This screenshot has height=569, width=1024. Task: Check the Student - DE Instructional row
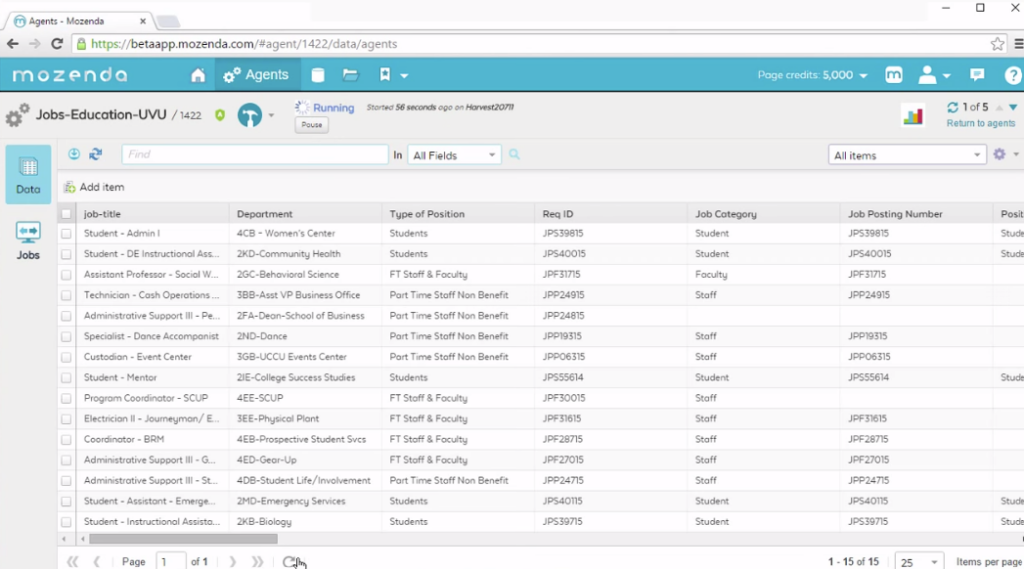pos(66,254)
